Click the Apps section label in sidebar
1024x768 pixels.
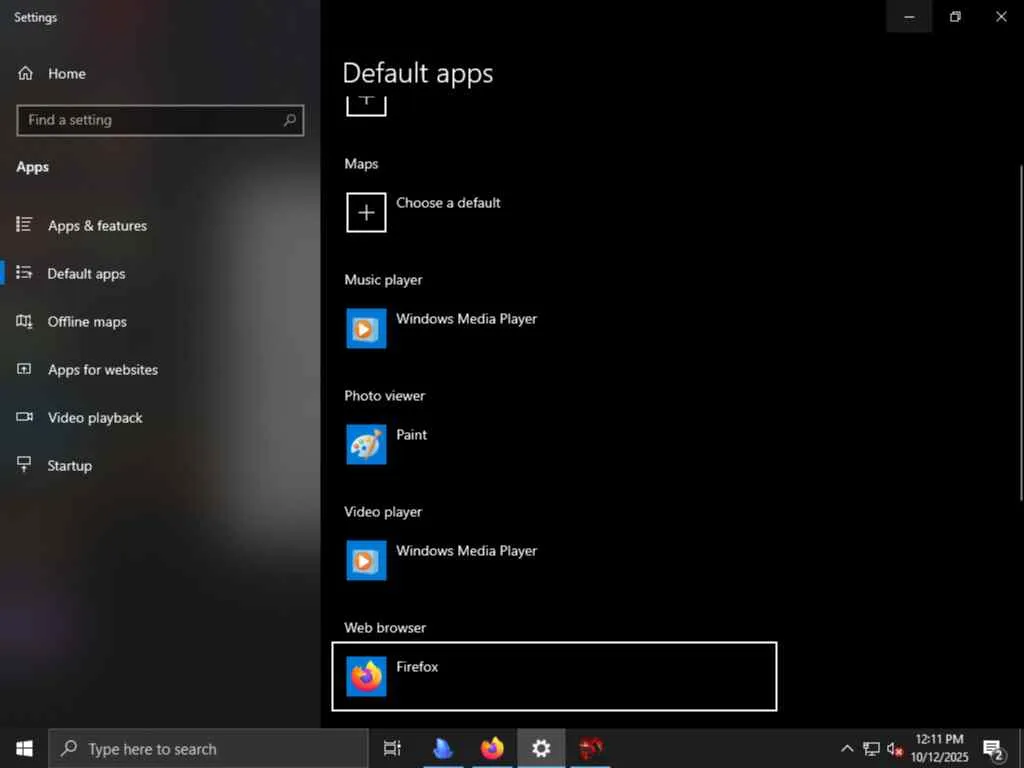33,167
